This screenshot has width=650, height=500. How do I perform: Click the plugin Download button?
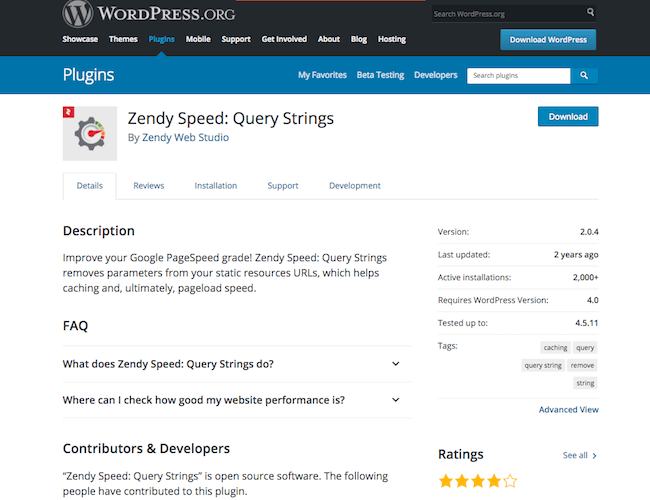[x=568, y=117]
